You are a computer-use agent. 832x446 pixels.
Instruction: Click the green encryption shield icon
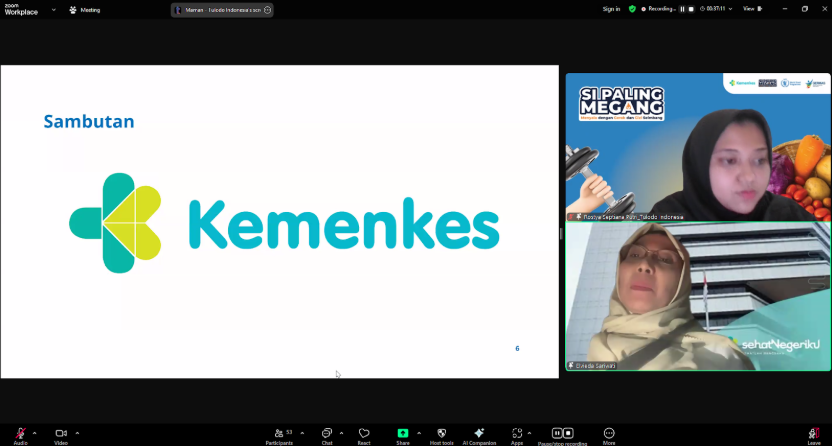(632, 9)
